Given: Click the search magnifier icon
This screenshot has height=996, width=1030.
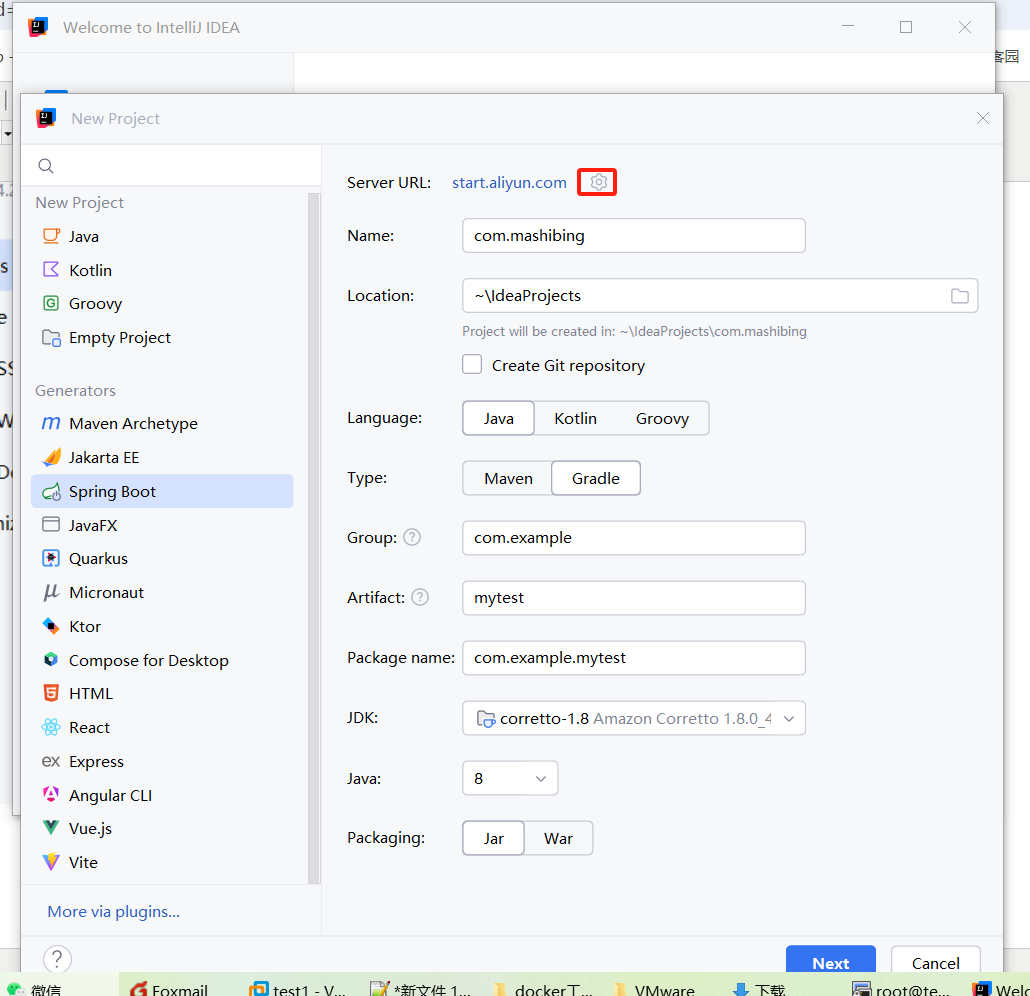Looking at the screenshot, I should (45, 166).
